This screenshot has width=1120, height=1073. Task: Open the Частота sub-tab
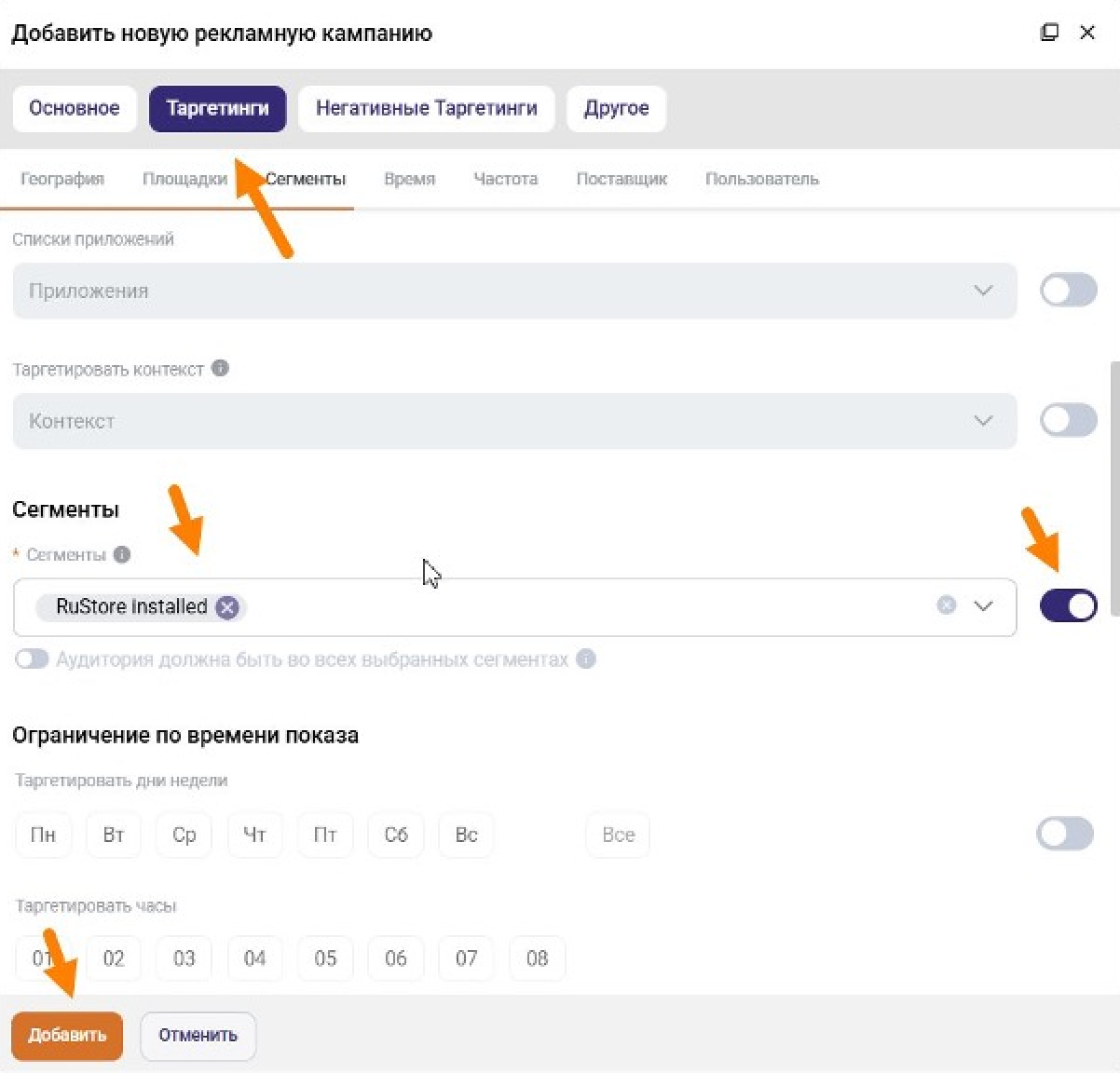(x=505, y=179)
